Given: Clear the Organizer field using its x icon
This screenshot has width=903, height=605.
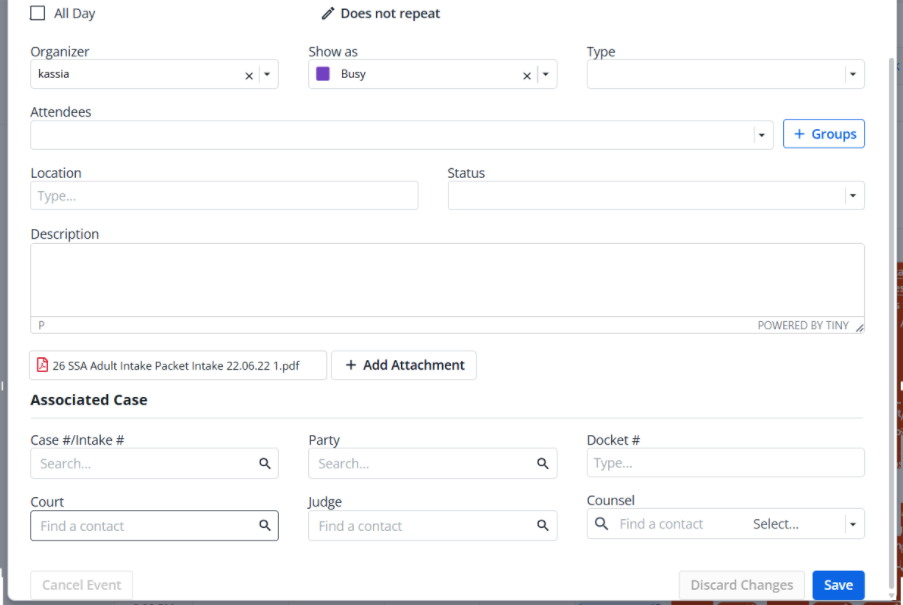Looking at the screenshot, I should (x=248, y=74).
